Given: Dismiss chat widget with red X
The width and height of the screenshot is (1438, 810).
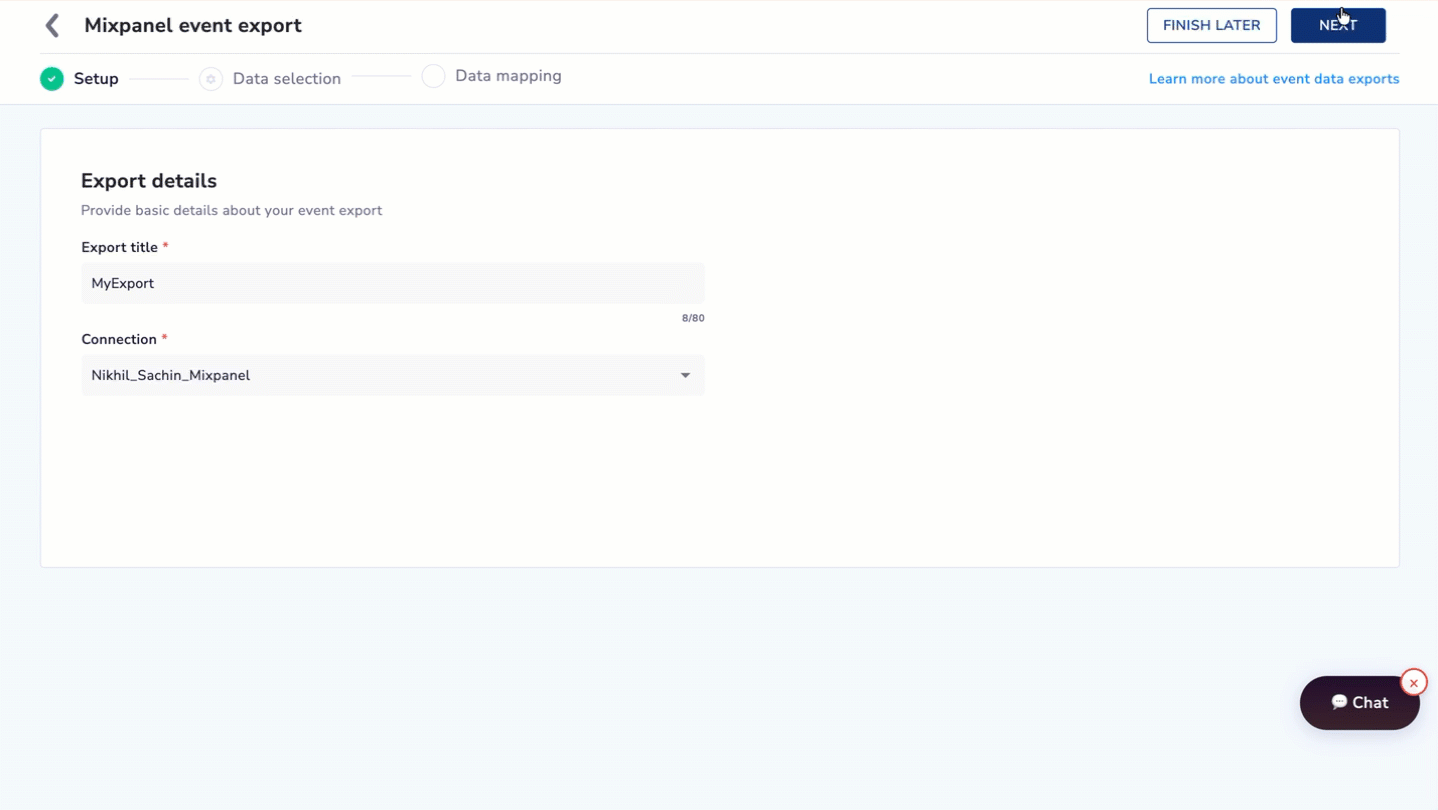Looking at the screenshot, I should (1413, 683).
